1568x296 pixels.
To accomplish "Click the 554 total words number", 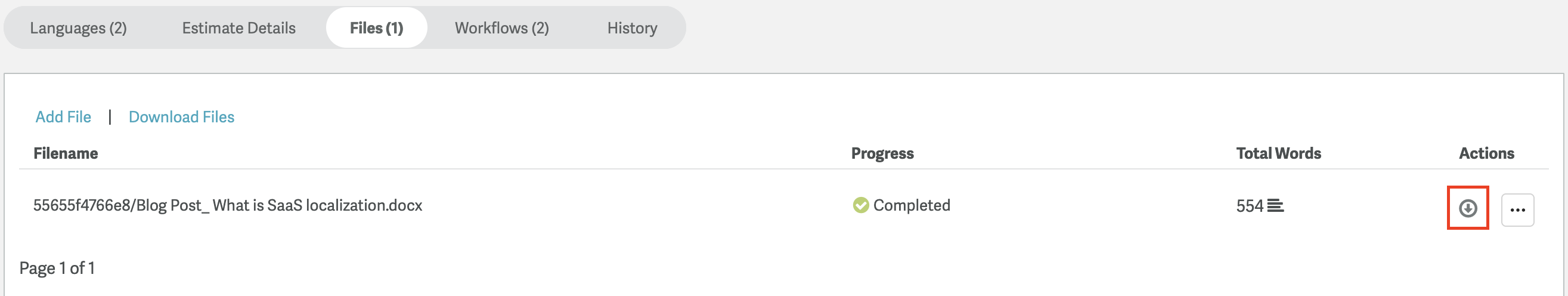I will coord(1249,206).
